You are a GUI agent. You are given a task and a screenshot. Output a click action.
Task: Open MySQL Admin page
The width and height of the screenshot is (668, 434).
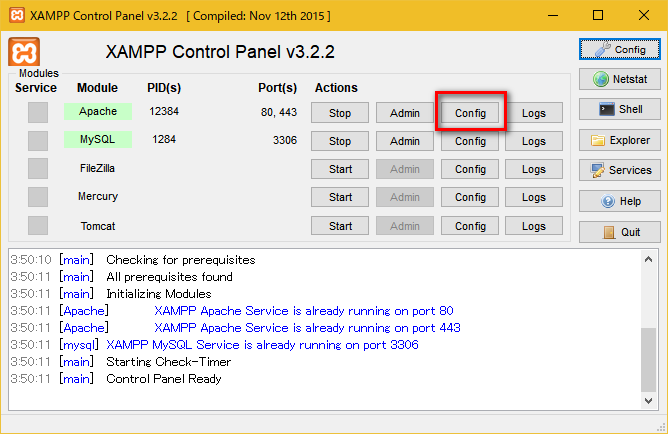(x=405, y=141)
